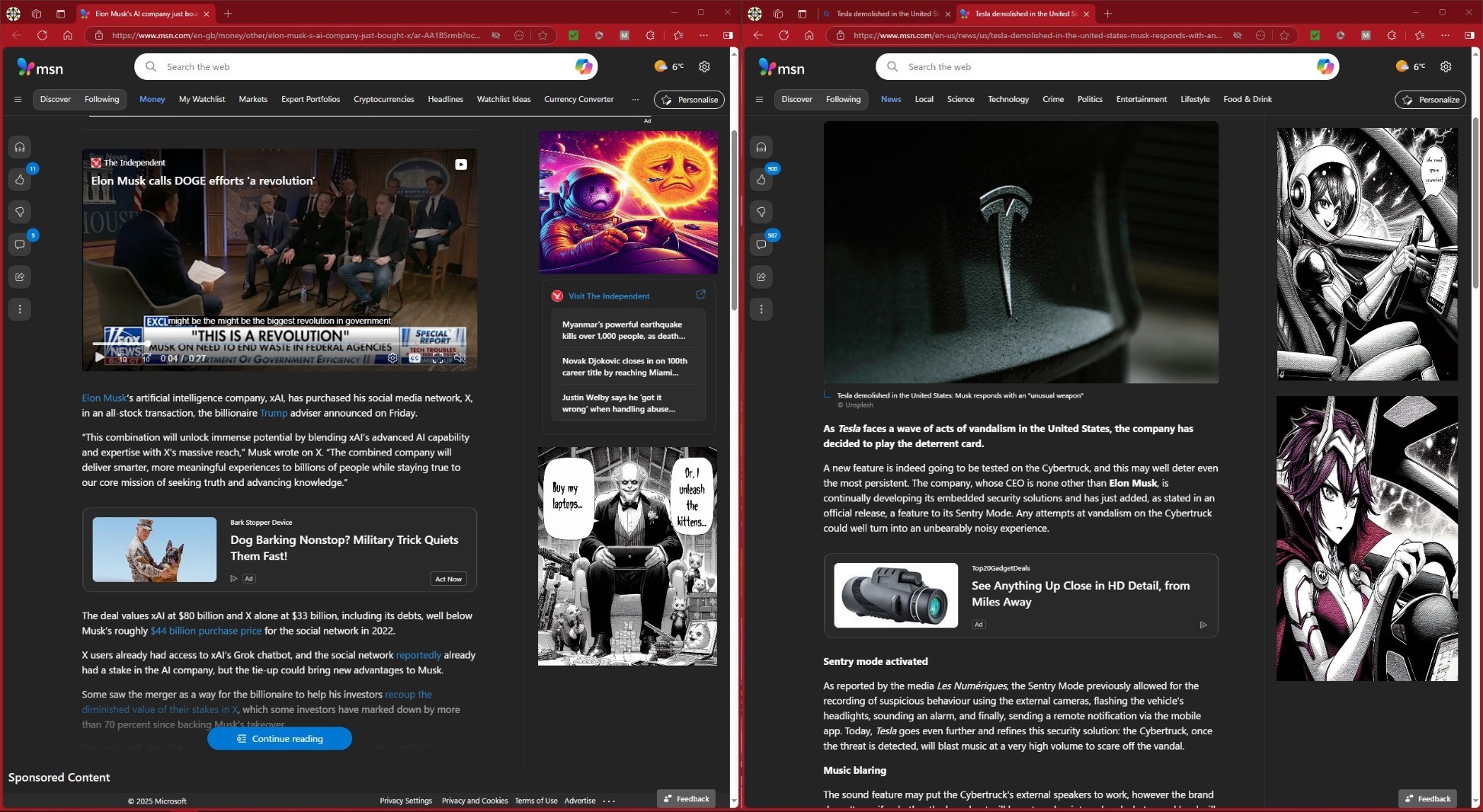Rewind the video by 10 seconds
Image resolution: width=1483 pixels, height=812 pixels.
tap(123, 358)
